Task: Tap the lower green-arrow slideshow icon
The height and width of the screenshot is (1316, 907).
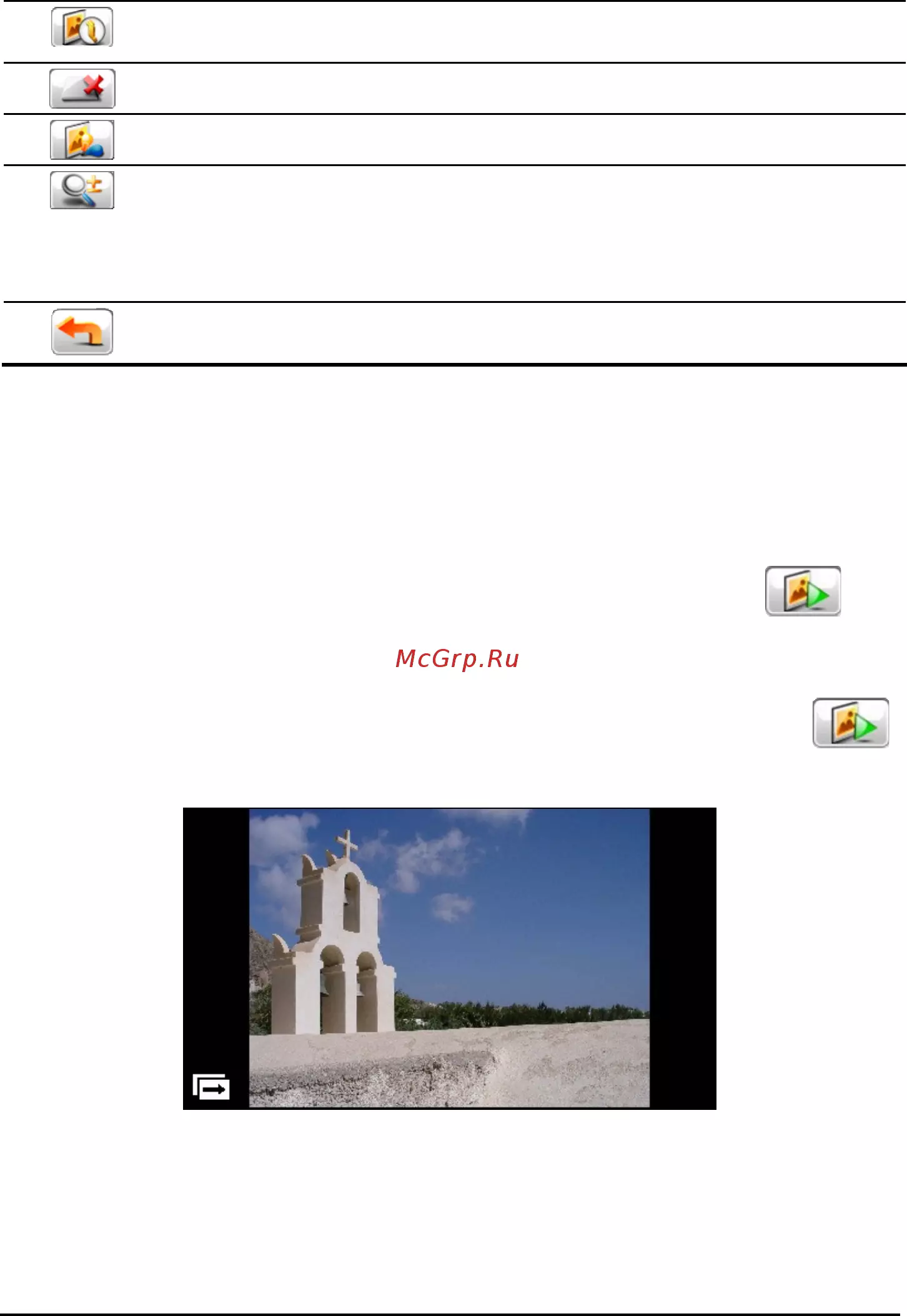Action: (850, 723)
